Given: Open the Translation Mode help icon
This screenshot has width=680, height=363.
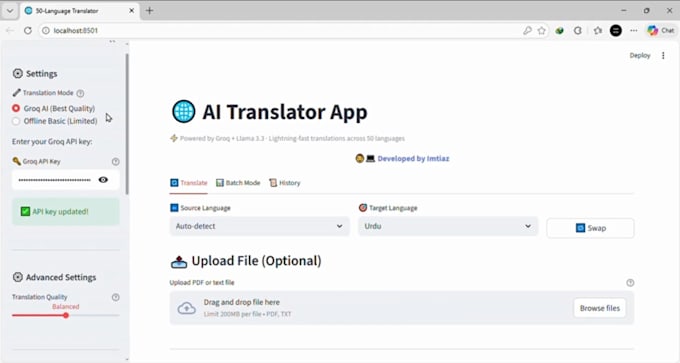Looking at the screenshot, I should click(x=80, y=93).
